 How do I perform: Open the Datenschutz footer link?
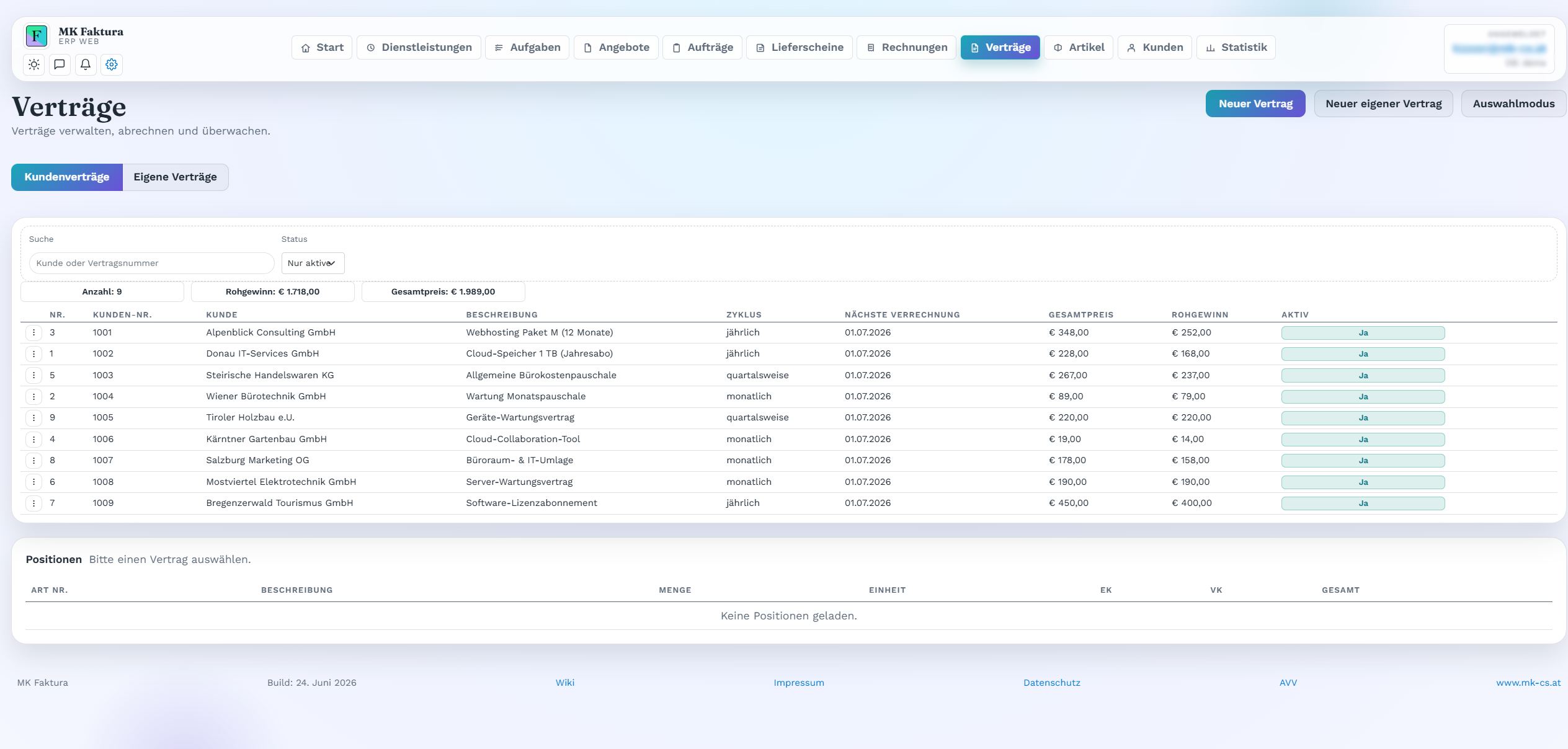pos(1052,683)
